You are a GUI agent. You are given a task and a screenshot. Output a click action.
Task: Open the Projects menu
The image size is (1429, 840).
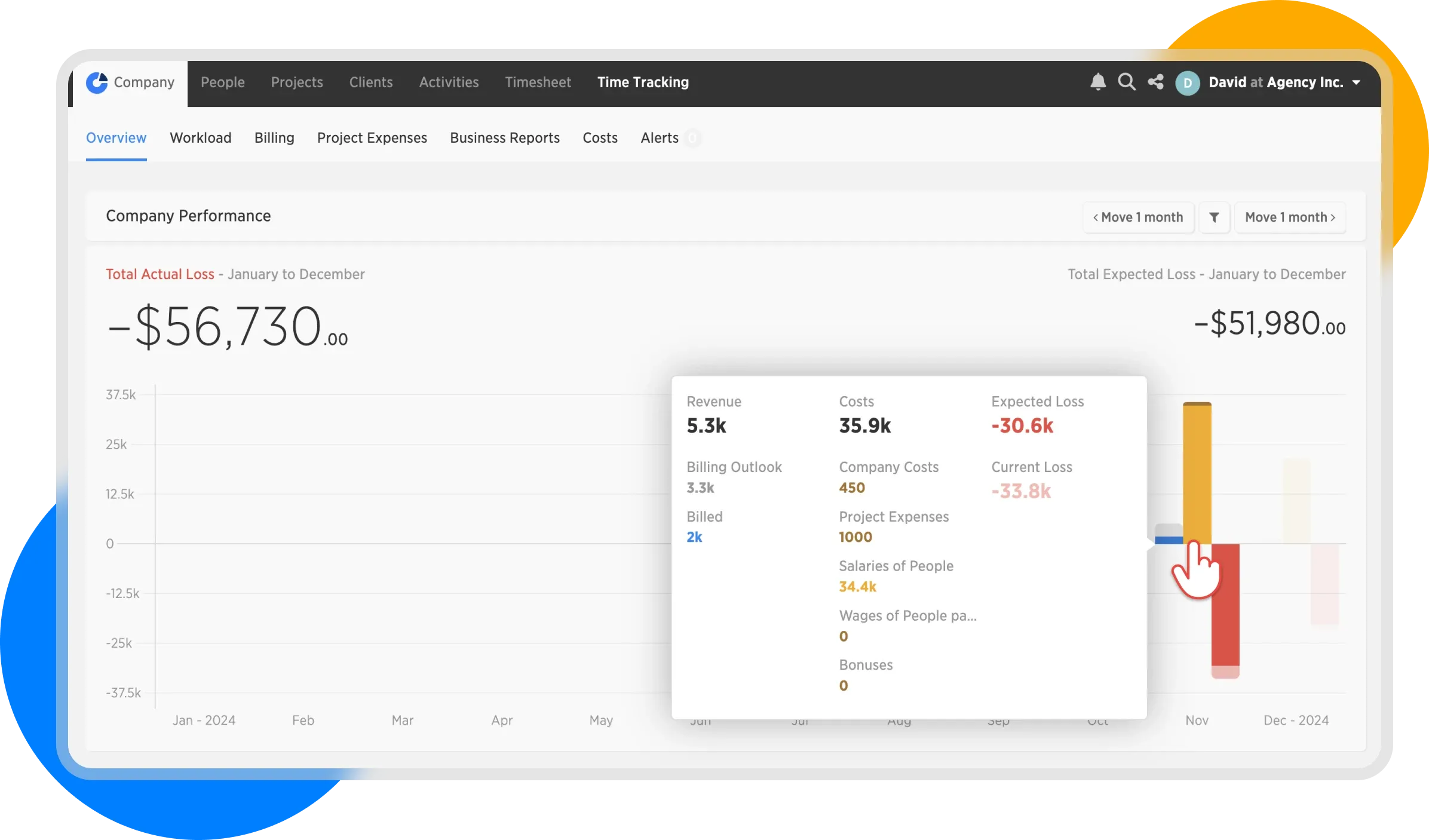[297, 82]
